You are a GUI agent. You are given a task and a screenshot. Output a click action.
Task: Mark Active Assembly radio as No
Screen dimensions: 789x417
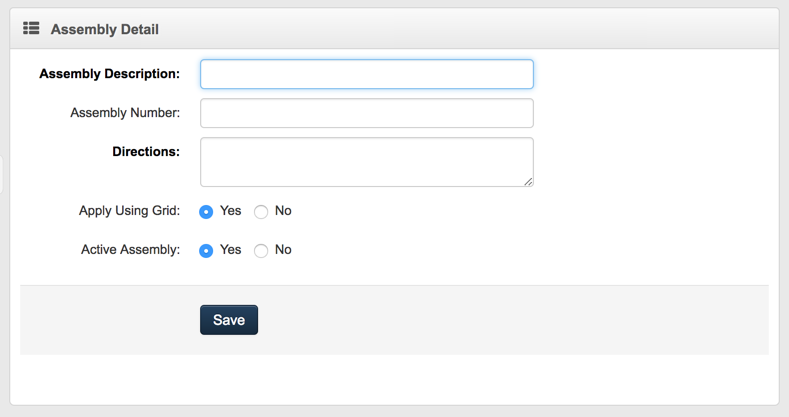point(261,251)
